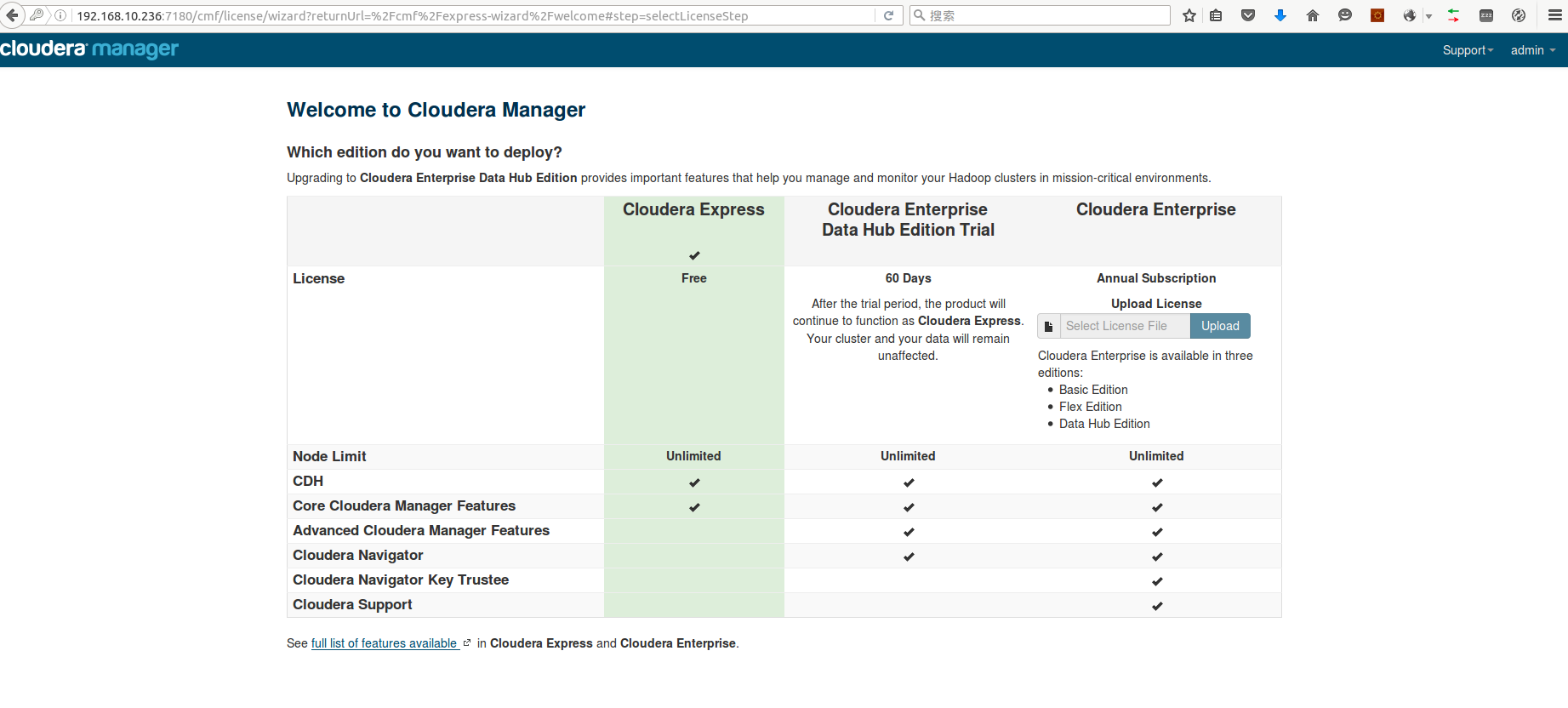Focus the browser address bar URL
The height and width of the screenshot is (708, 1568).
[x=475, y=15]
